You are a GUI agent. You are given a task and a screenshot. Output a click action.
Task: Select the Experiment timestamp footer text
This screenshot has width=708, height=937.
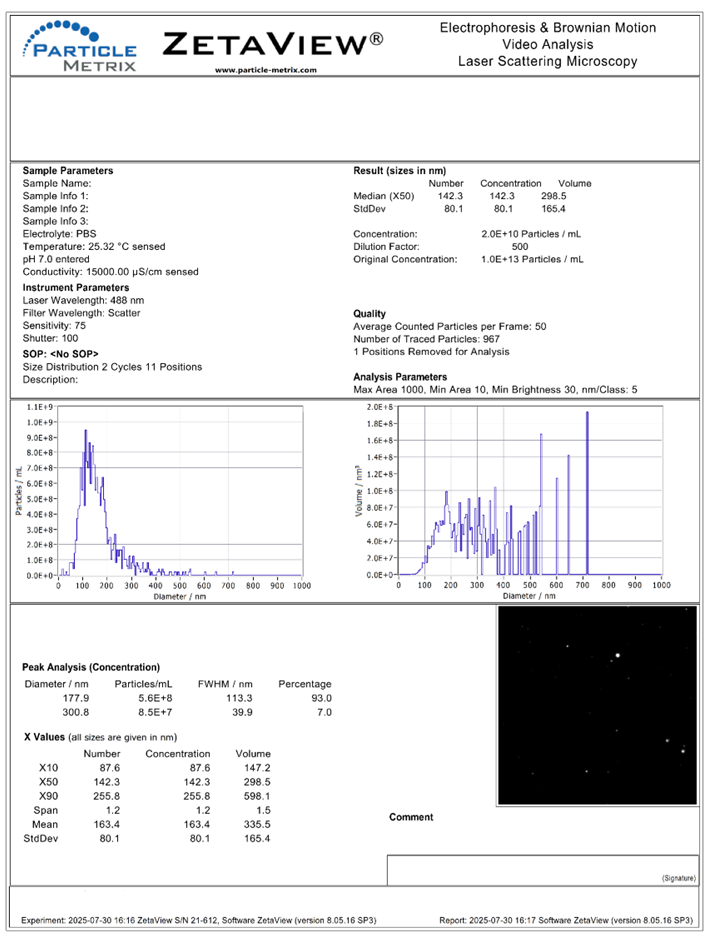click(198, 920)
